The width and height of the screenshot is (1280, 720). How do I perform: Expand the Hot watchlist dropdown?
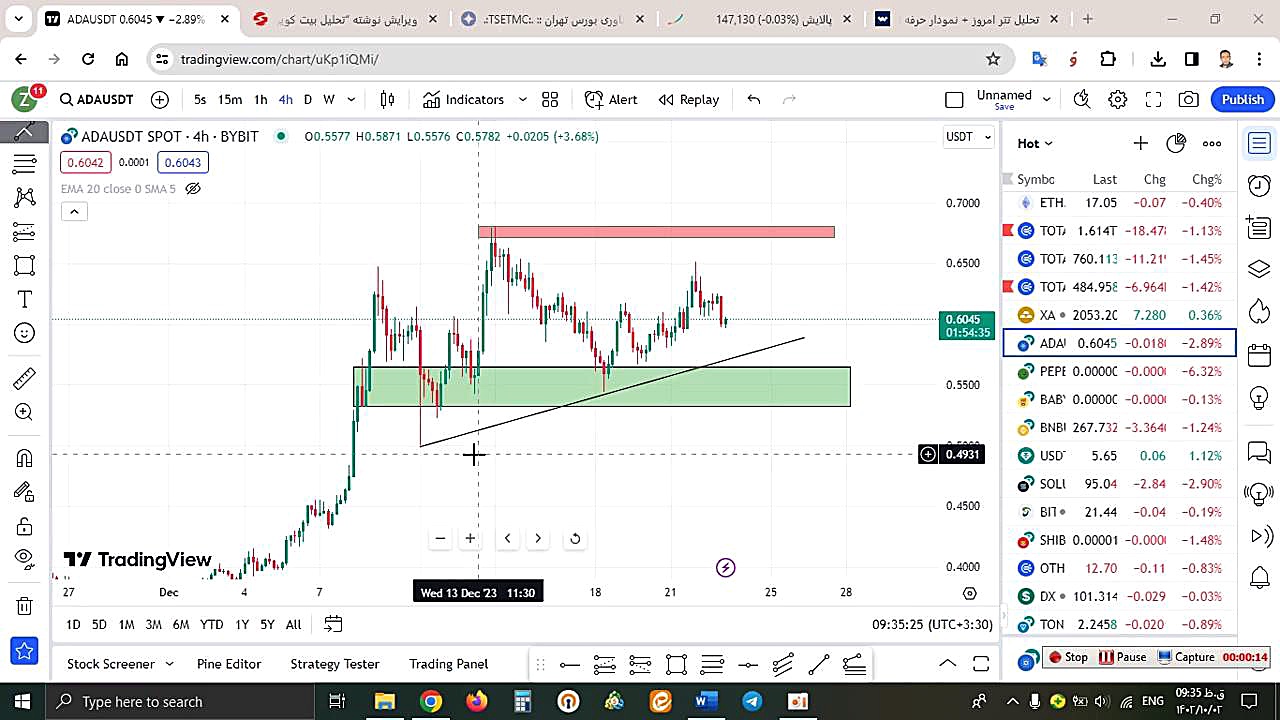coord(1035,143)
